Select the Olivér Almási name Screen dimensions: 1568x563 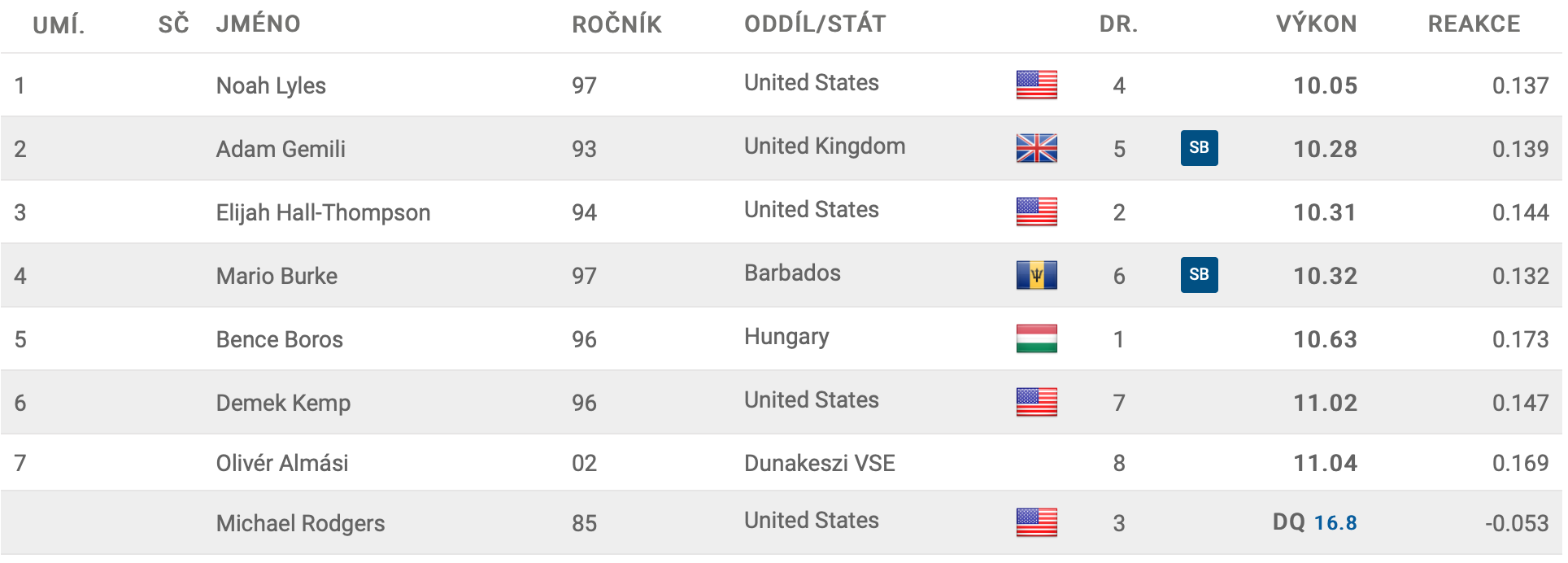tap(282, 463)
